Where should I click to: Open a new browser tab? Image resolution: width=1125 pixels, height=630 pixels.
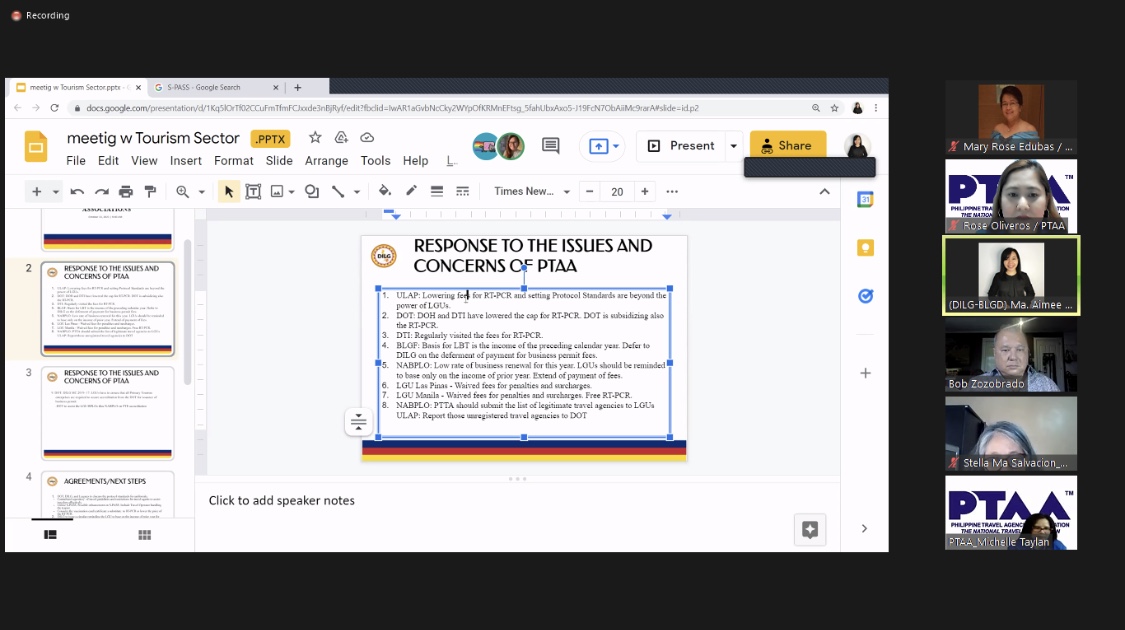point(298,88)
